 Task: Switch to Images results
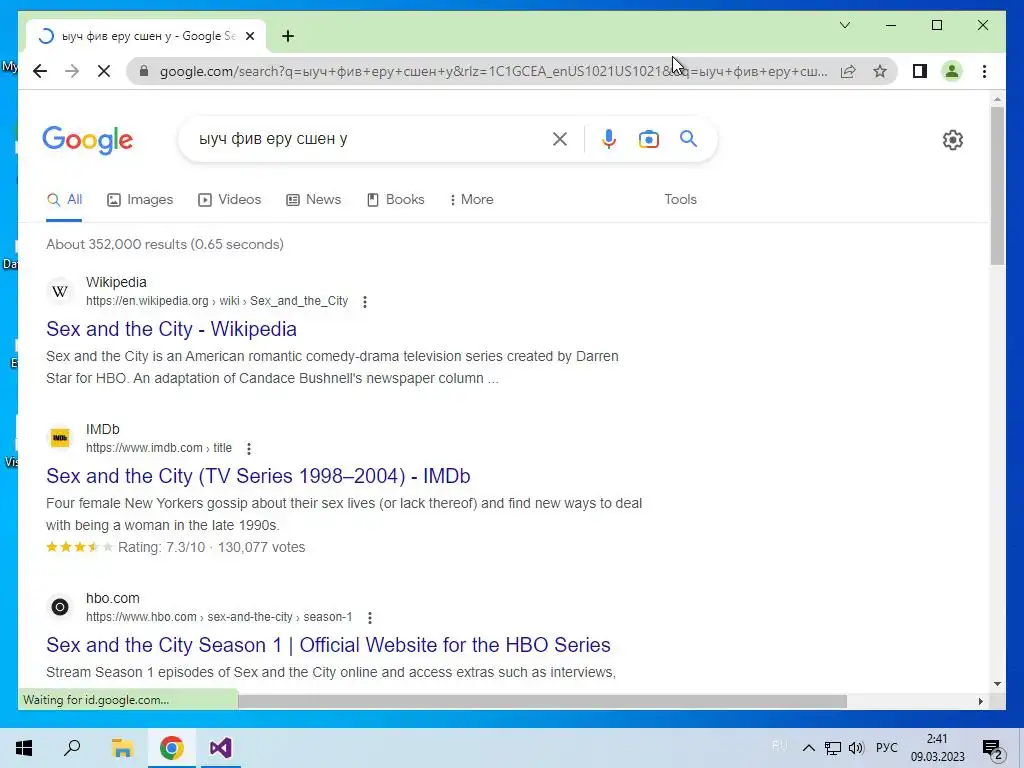click(140, 200)
